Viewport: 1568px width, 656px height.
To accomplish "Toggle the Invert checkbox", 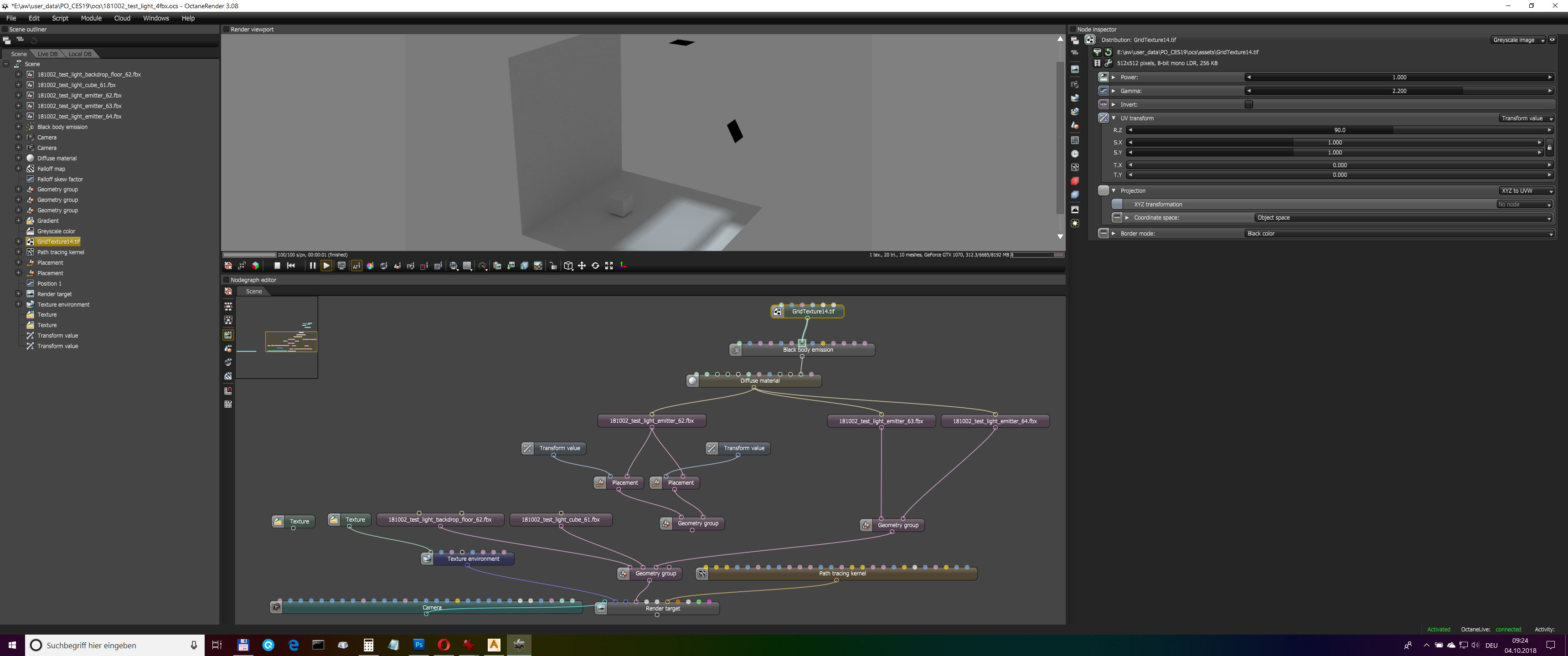I will (x=1248, y=105).
